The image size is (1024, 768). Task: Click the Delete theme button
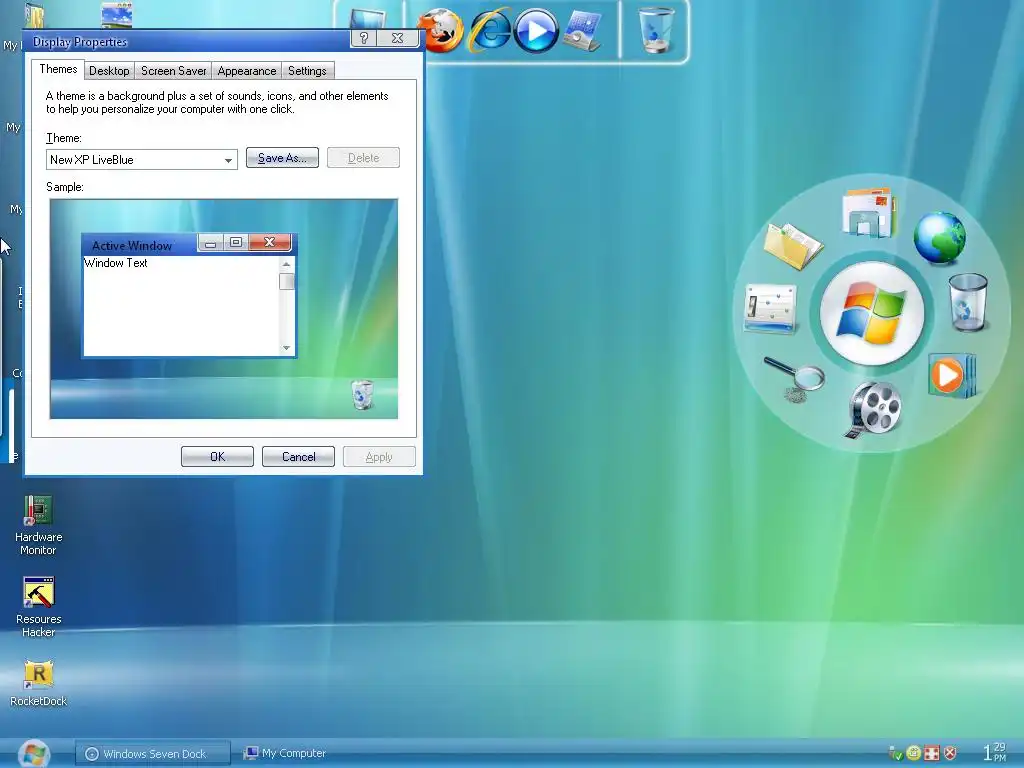(x=363, y=158)
